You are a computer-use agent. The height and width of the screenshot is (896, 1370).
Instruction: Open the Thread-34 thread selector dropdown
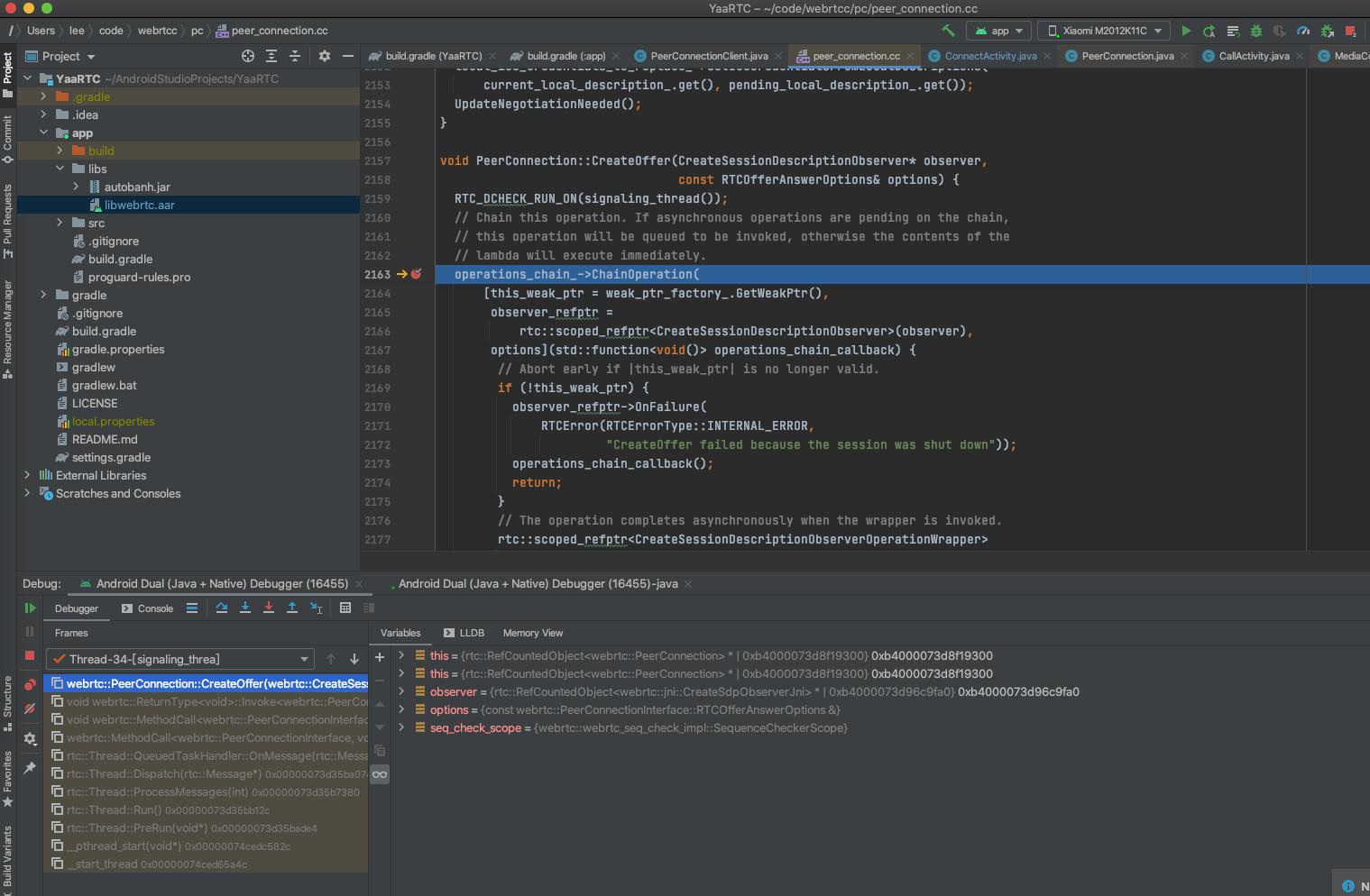tap(179, 659)
